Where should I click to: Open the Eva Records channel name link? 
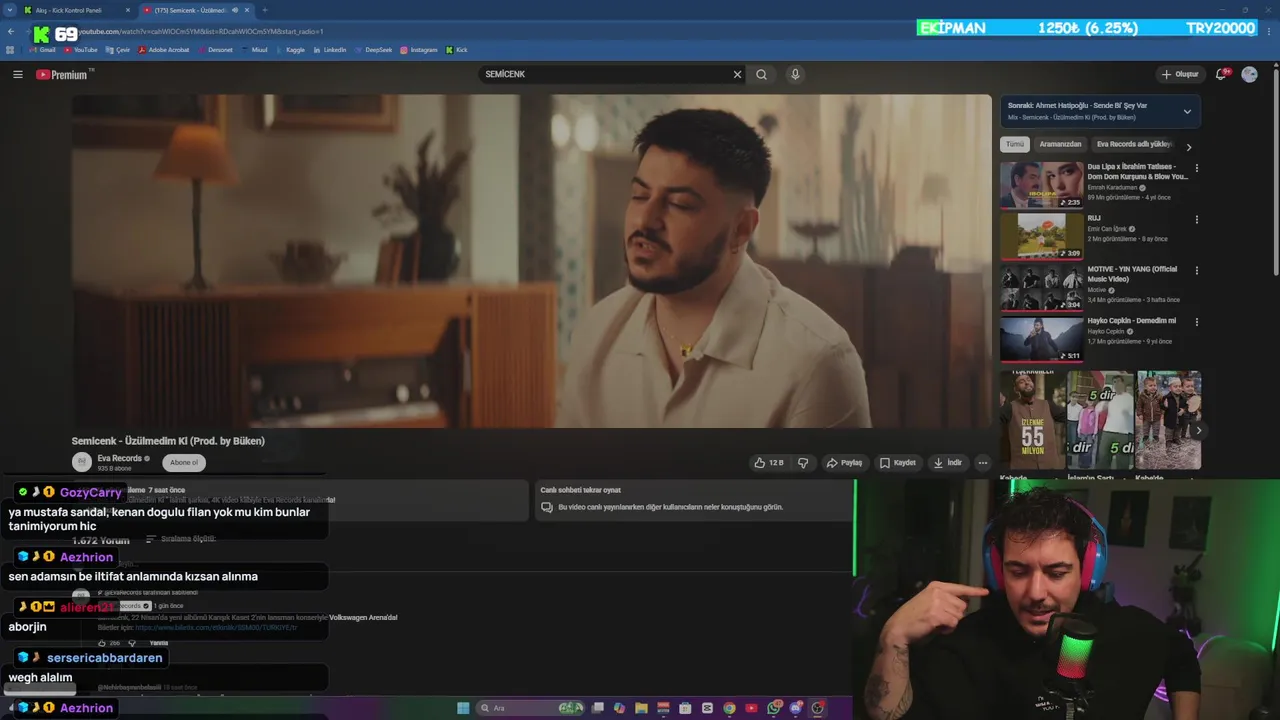pos(119,458)
